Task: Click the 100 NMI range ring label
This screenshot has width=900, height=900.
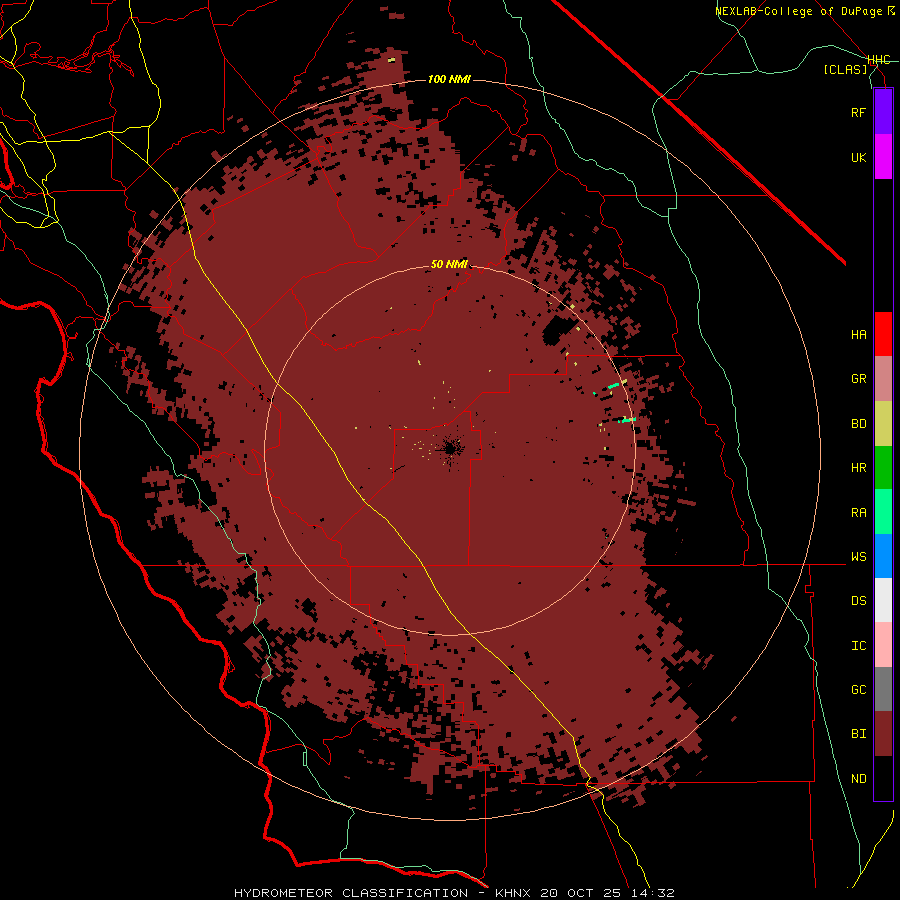Action: (x=449, y=79)
